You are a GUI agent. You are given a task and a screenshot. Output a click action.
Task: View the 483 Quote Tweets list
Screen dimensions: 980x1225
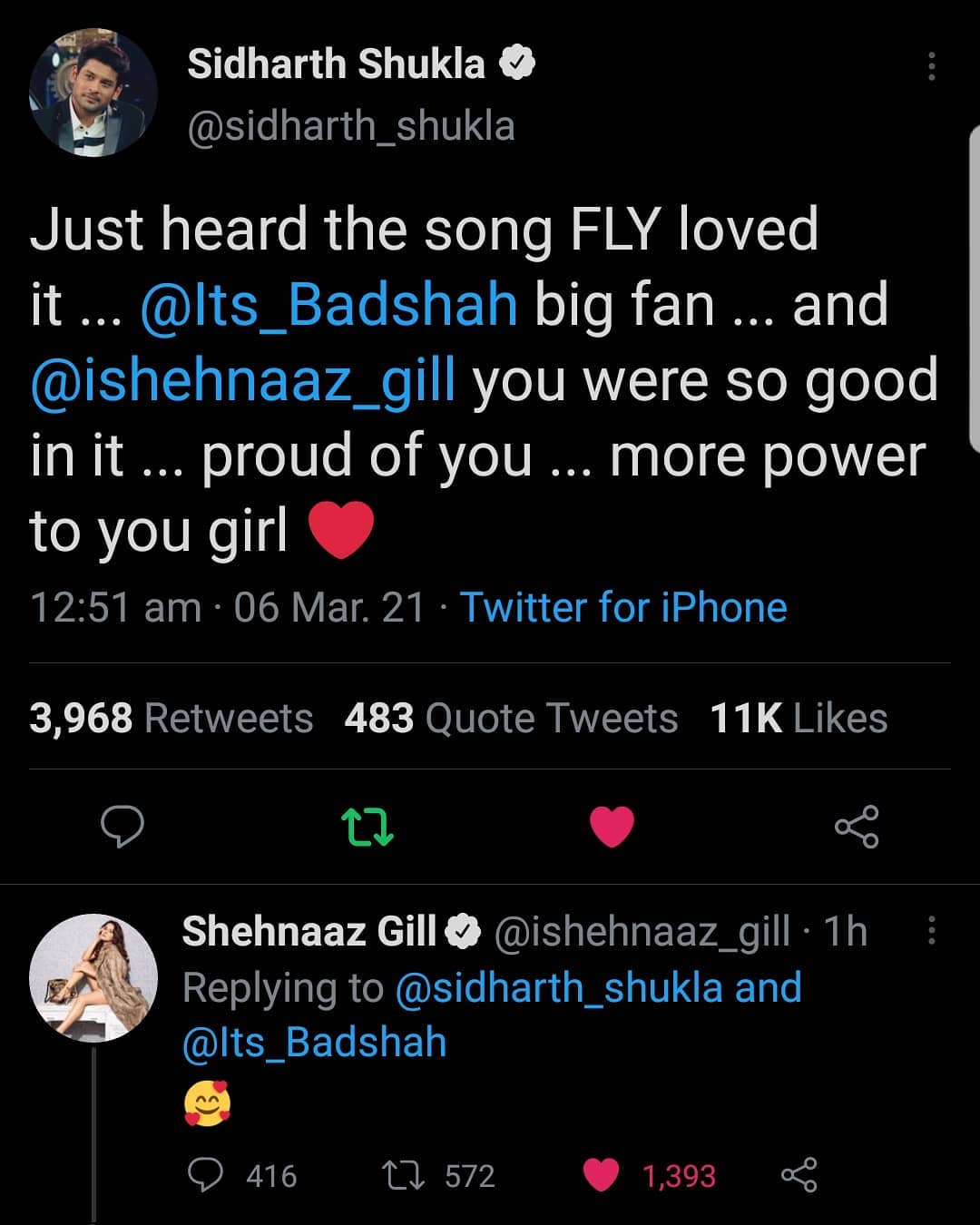tap(511, 719)
